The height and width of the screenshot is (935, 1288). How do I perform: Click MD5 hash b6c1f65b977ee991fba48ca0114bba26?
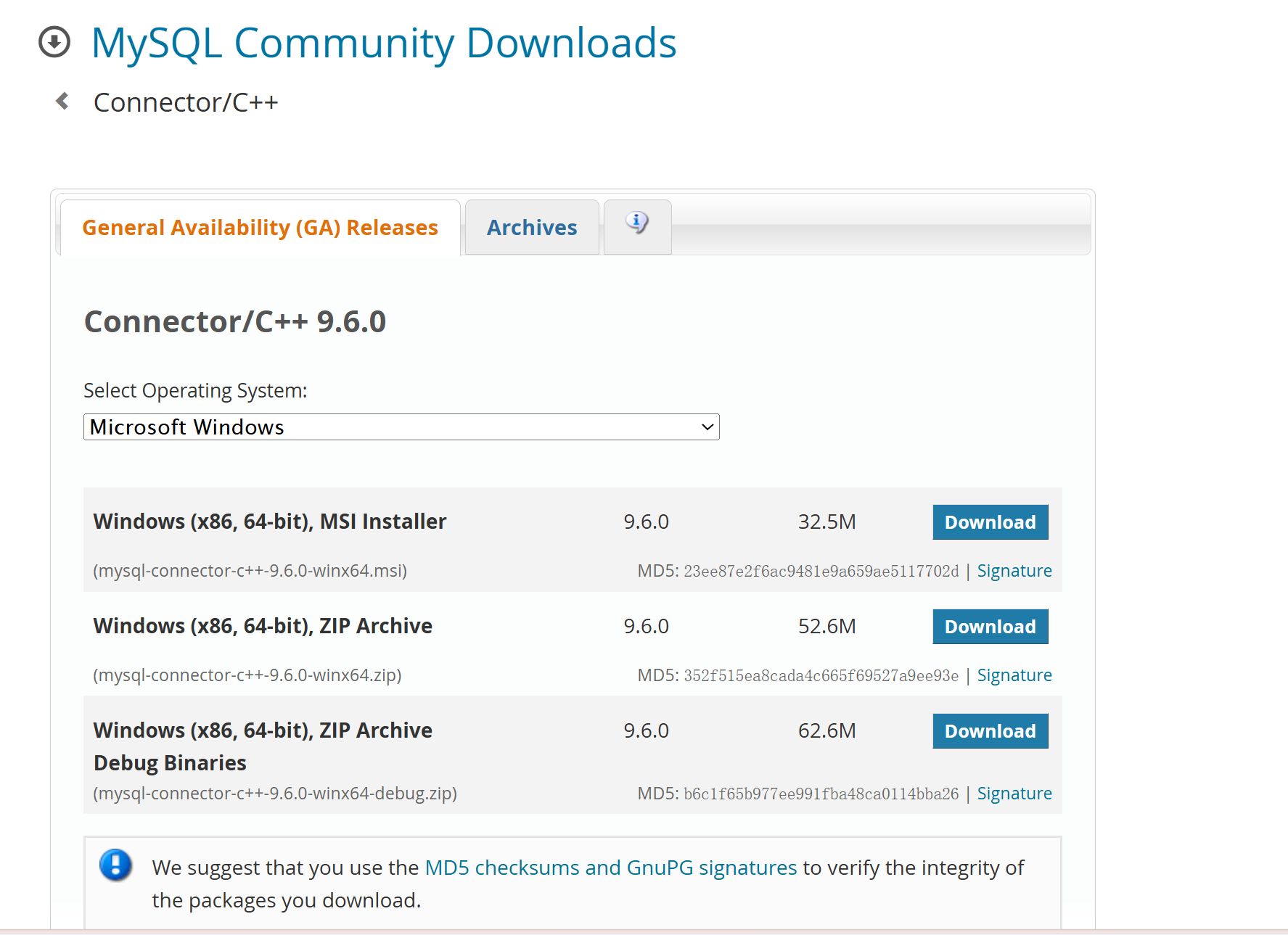[821, 794]
